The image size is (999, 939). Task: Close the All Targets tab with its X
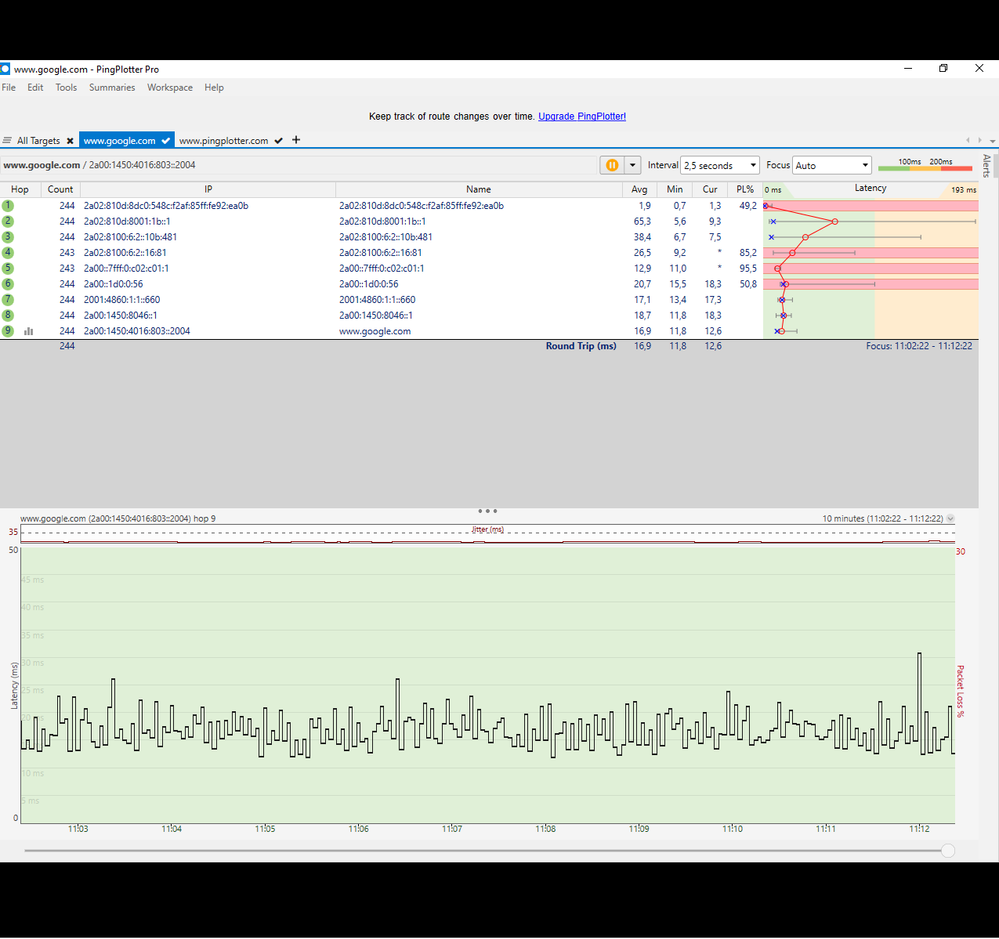pos(70,141)
